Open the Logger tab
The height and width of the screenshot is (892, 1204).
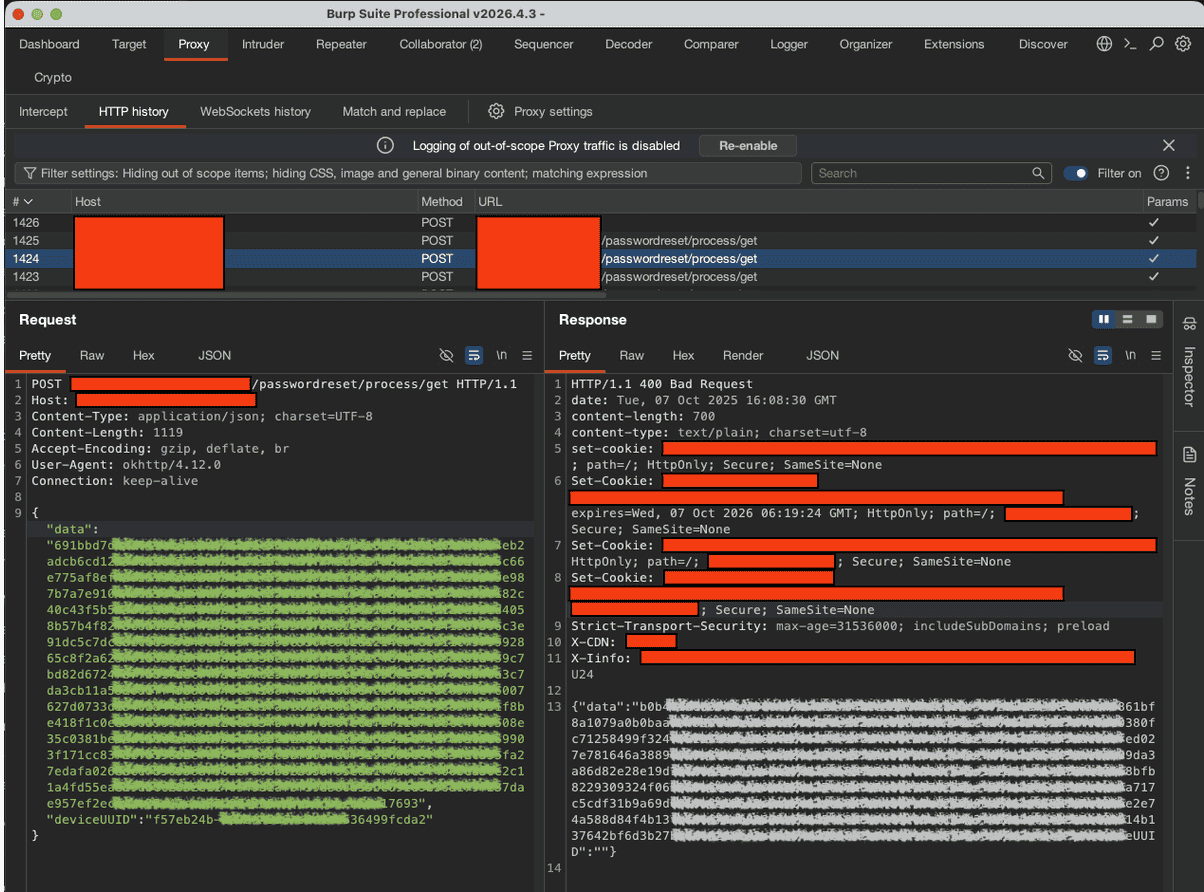789,44
